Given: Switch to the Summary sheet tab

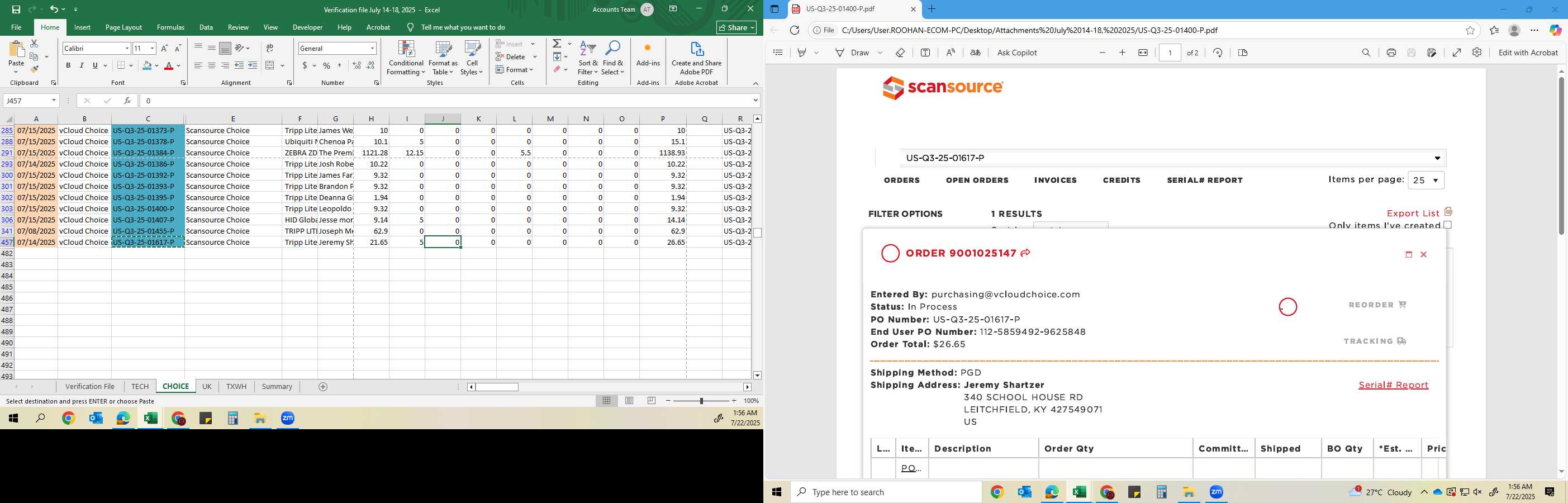Looking at the screenshot, I should pyautogui.click(x=277, y=387).
